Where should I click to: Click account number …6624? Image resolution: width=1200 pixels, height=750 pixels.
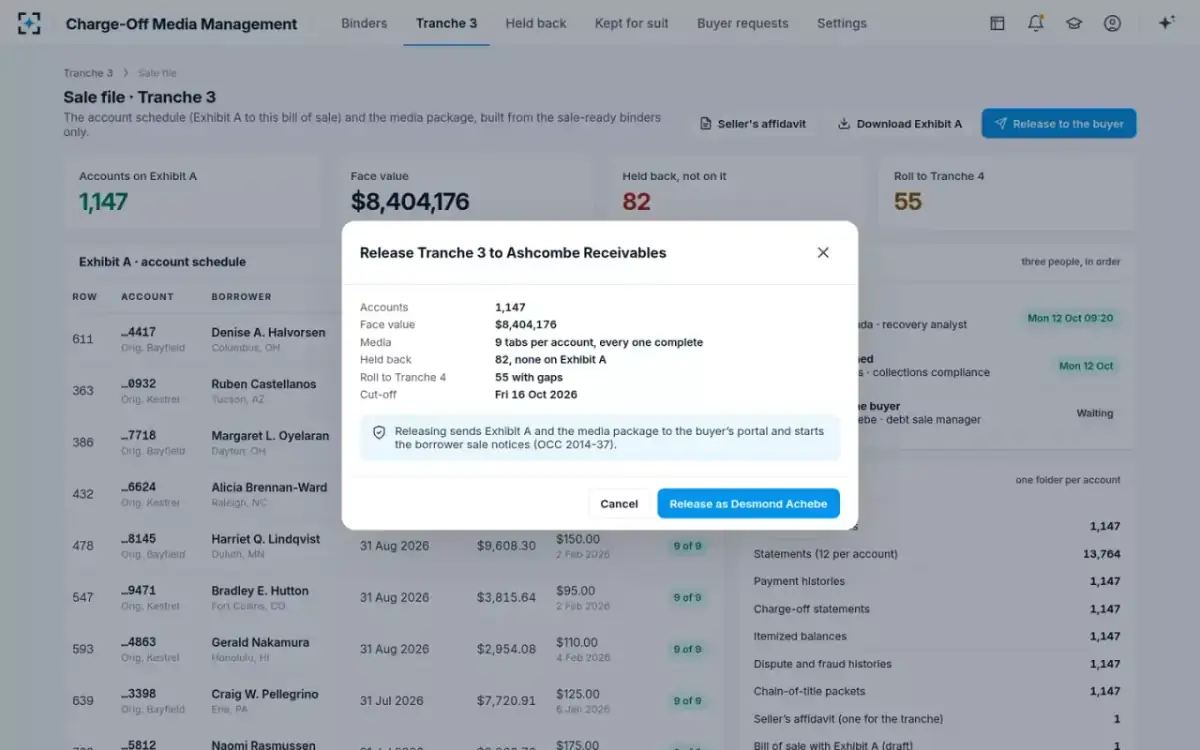tap(138, 488)
